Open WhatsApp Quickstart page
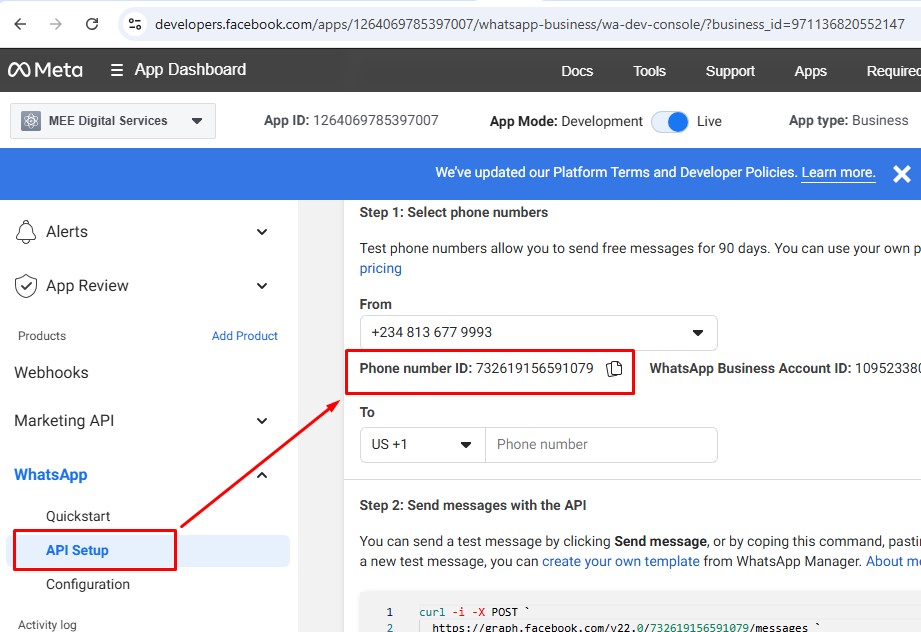The height and width of the screenshot is (632, 921). click(x=78, y=516)
